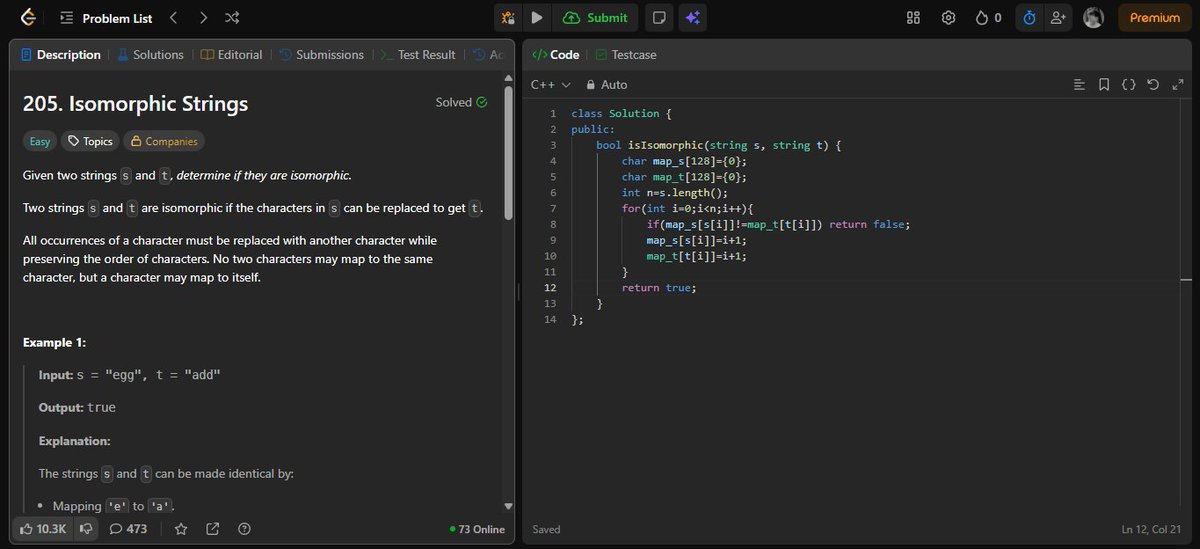
Task: Go to the previous problem arrow
Action: (x=173, y=17)
